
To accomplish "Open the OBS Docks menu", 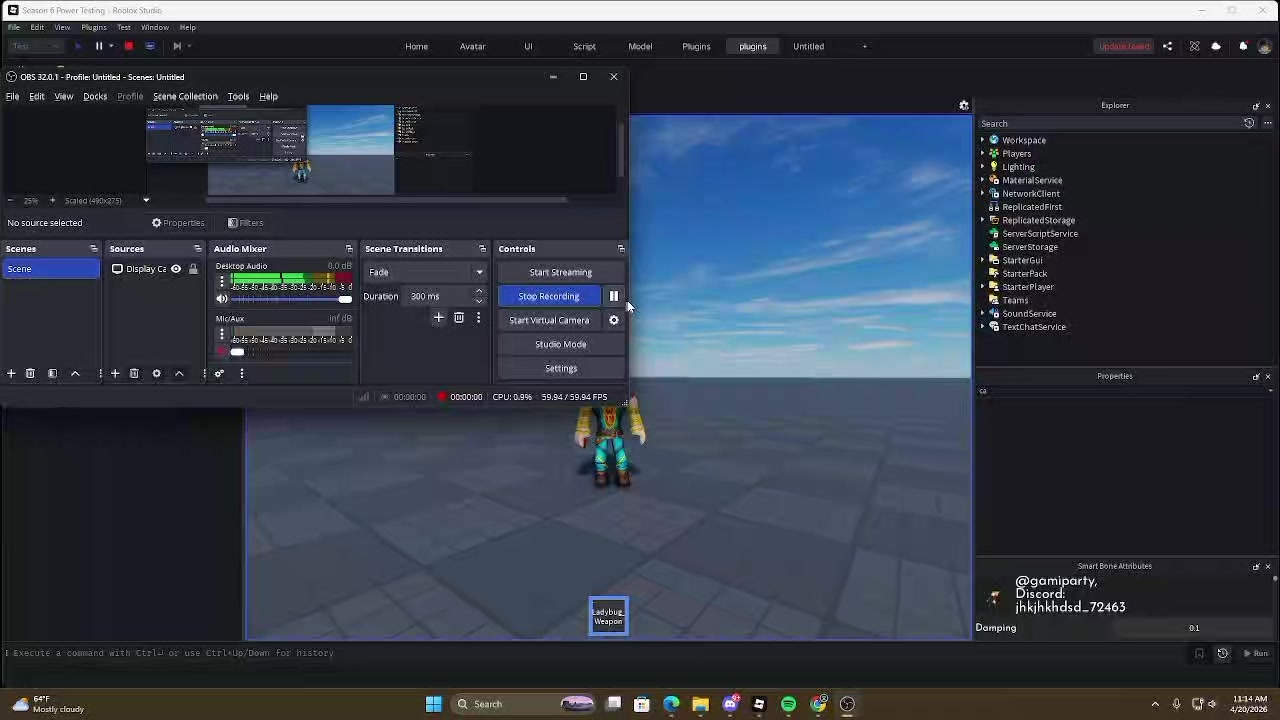I will [95, 97].
